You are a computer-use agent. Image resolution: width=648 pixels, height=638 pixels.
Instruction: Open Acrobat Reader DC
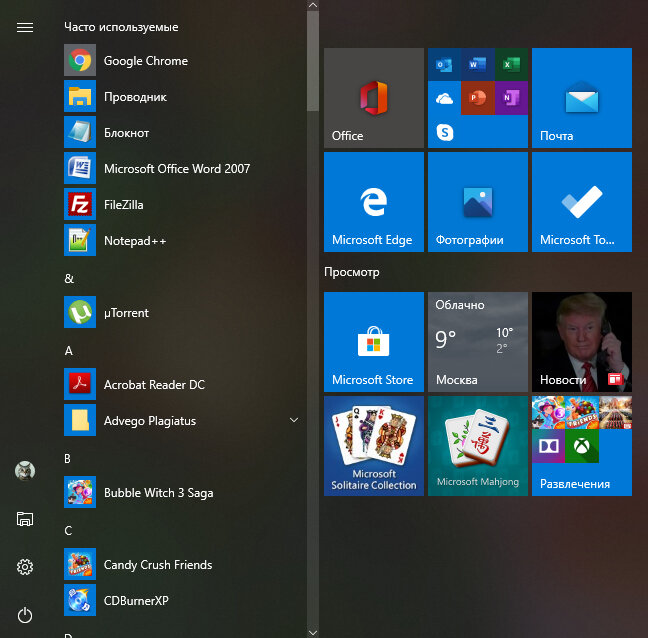click(x=182, y=384)
